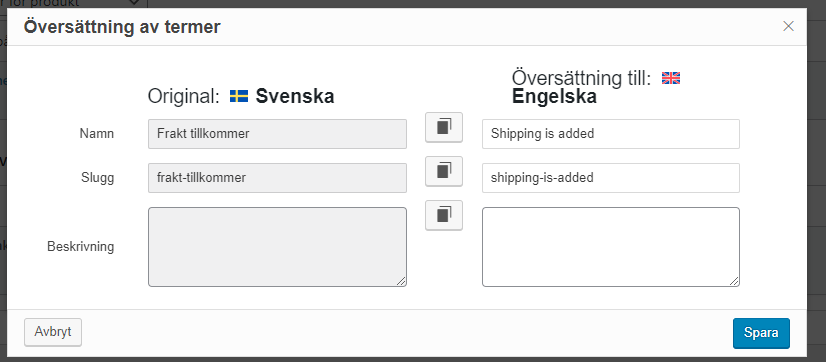The height and width of the screenshot is (362, 826).
Task: Click the UK flag beside Översättning till
Action: click(x=671, y=78)
